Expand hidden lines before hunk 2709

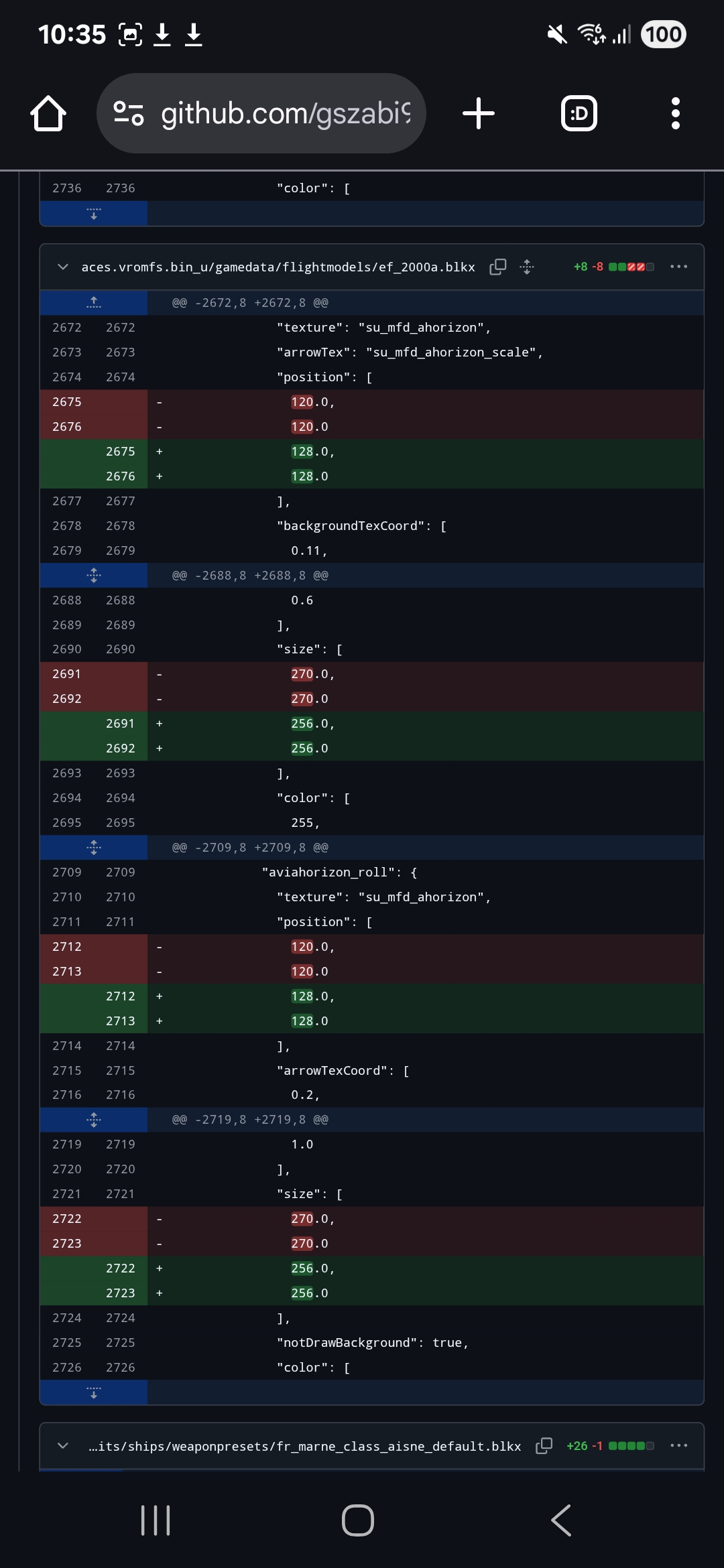94,848
